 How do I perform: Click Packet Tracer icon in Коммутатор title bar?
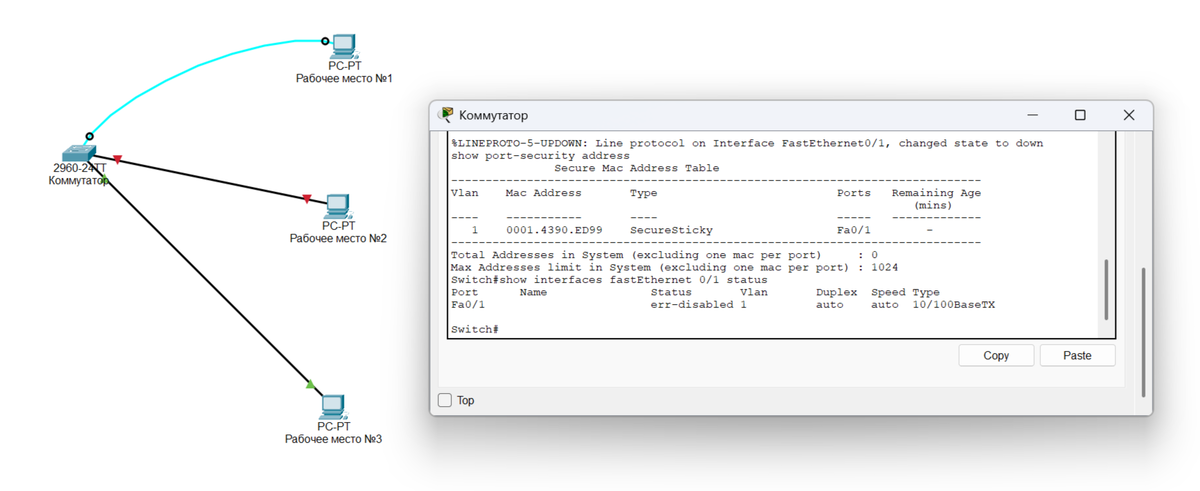point(446,115)
